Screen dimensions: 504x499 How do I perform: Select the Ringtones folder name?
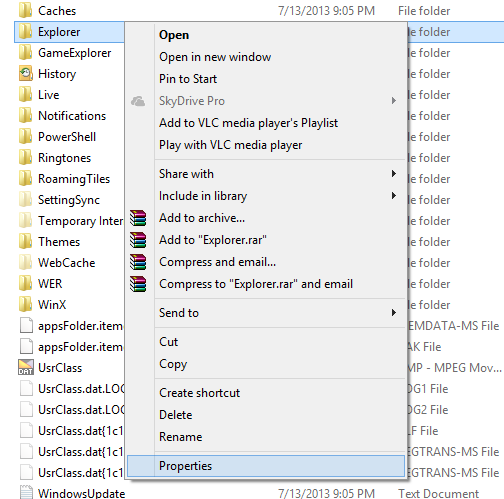click(65, 158)
